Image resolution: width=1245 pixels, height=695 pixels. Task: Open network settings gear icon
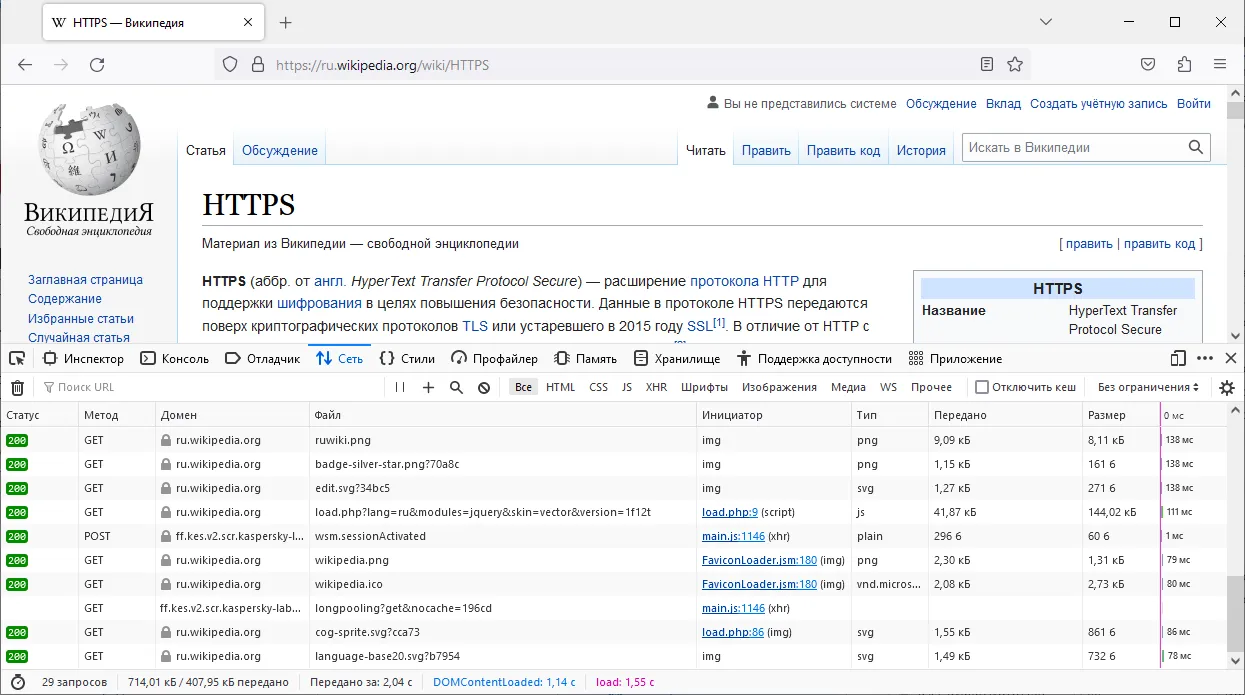pos(1227,387)
